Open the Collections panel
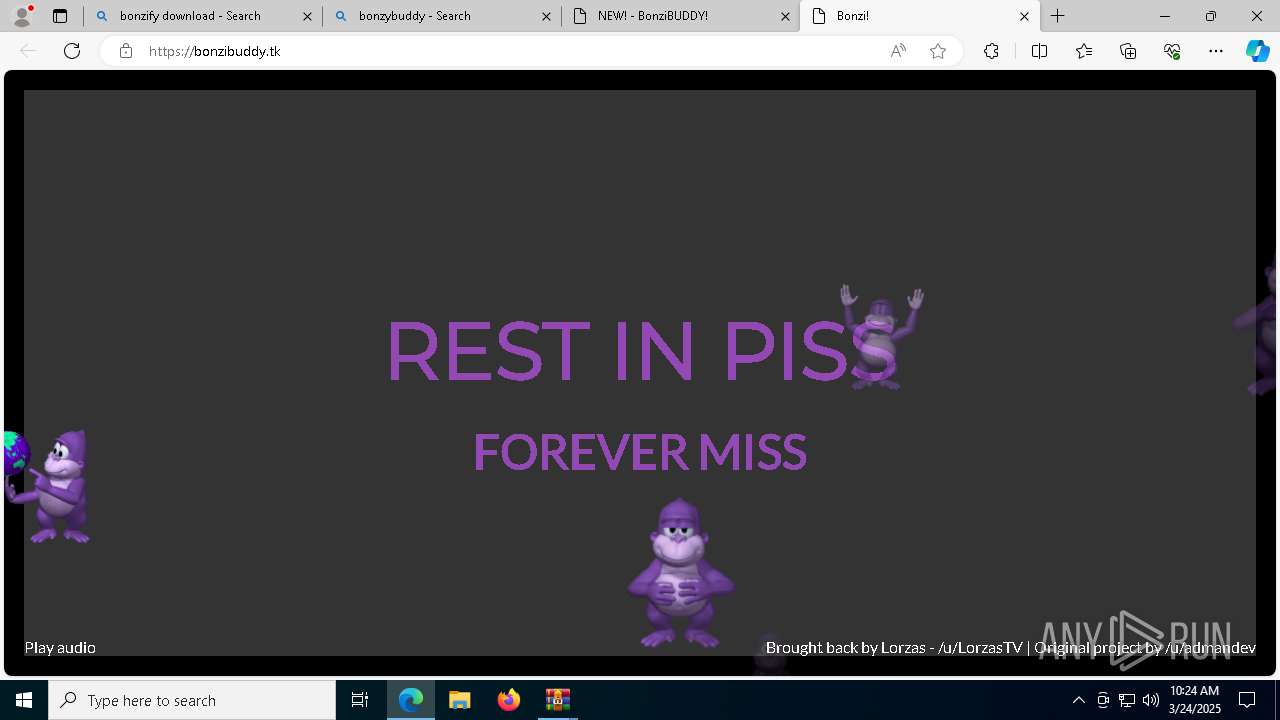Screen dimensions: 1280x720 (x=1128, y=51)
